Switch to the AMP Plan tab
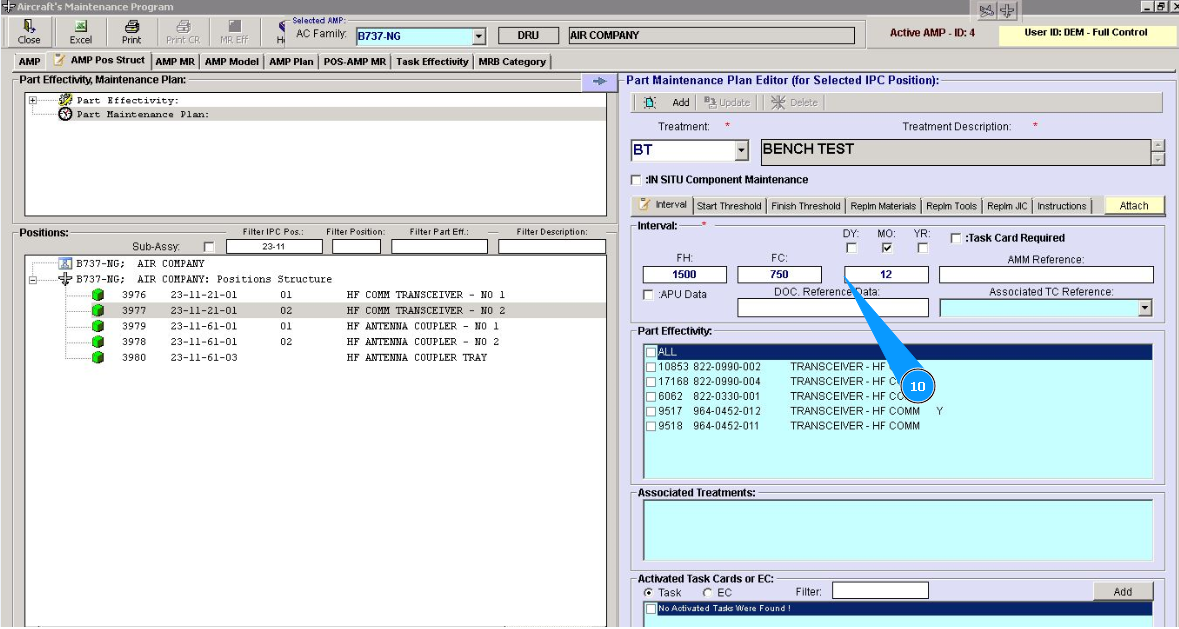 [x=291, y=62]
